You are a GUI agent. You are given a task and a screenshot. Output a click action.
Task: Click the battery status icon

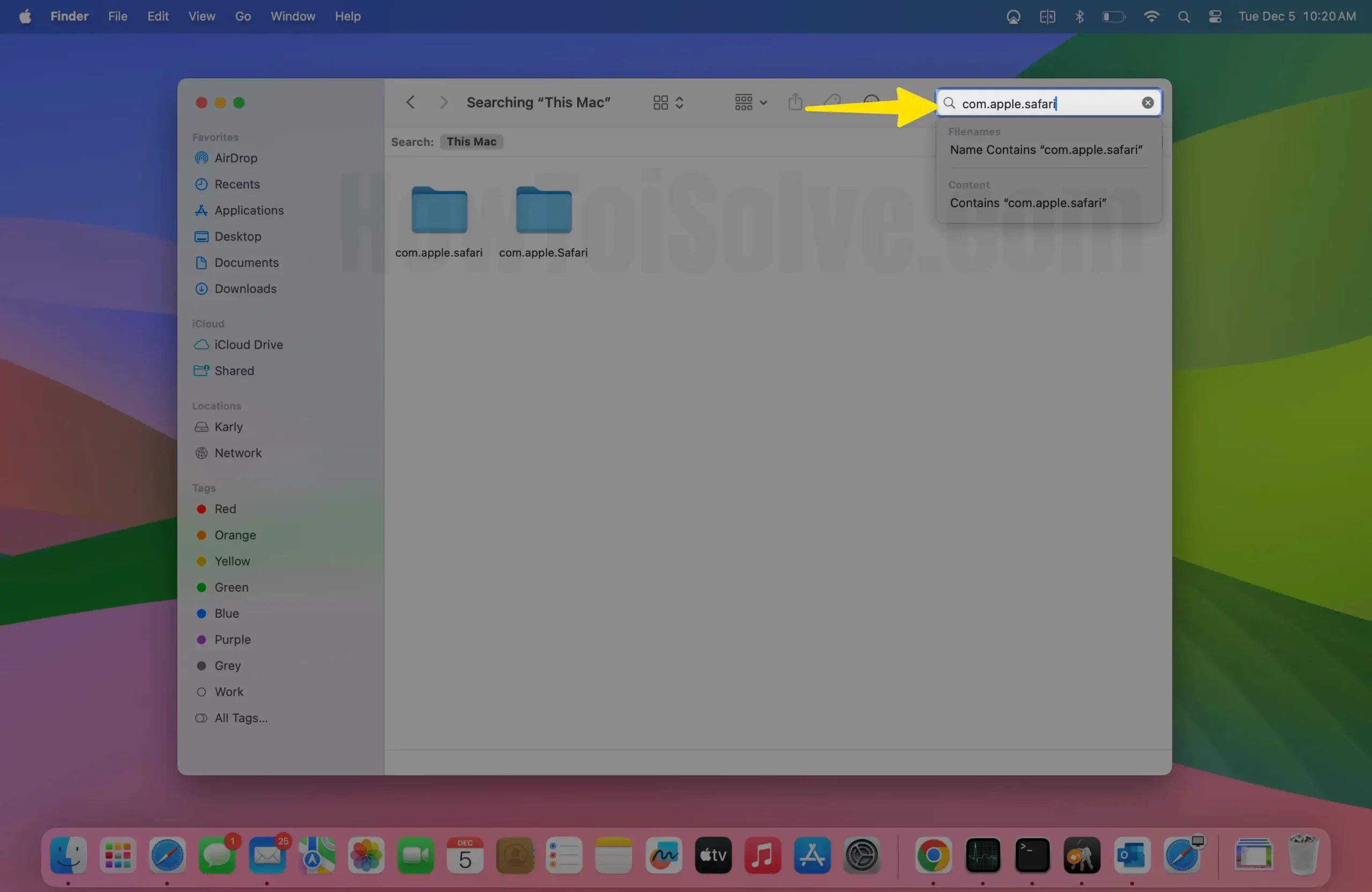[x=1113, y=17]
